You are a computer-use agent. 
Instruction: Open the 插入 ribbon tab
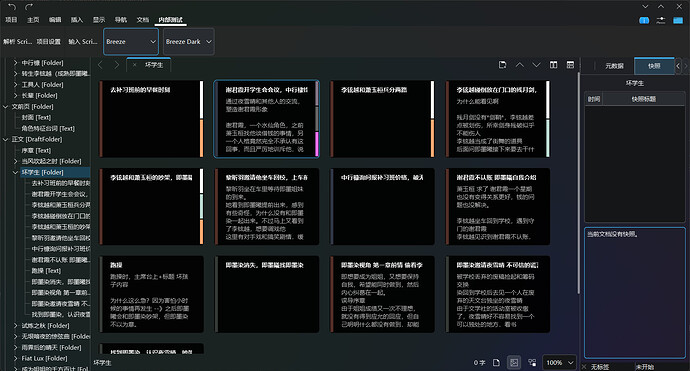[x=77, y=20]
